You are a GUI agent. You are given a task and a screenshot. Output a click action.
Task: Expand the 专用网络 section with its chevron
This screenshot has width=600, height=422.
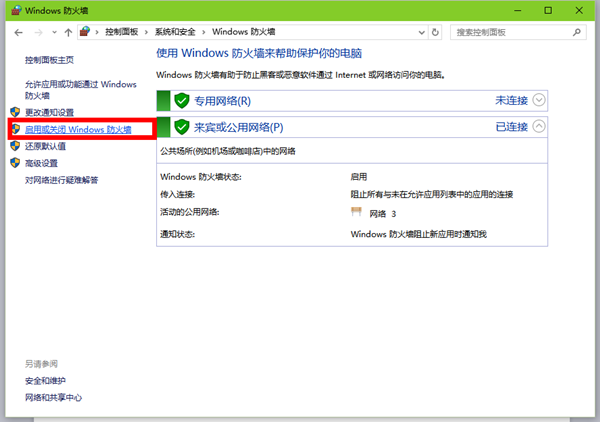point(539,100)
